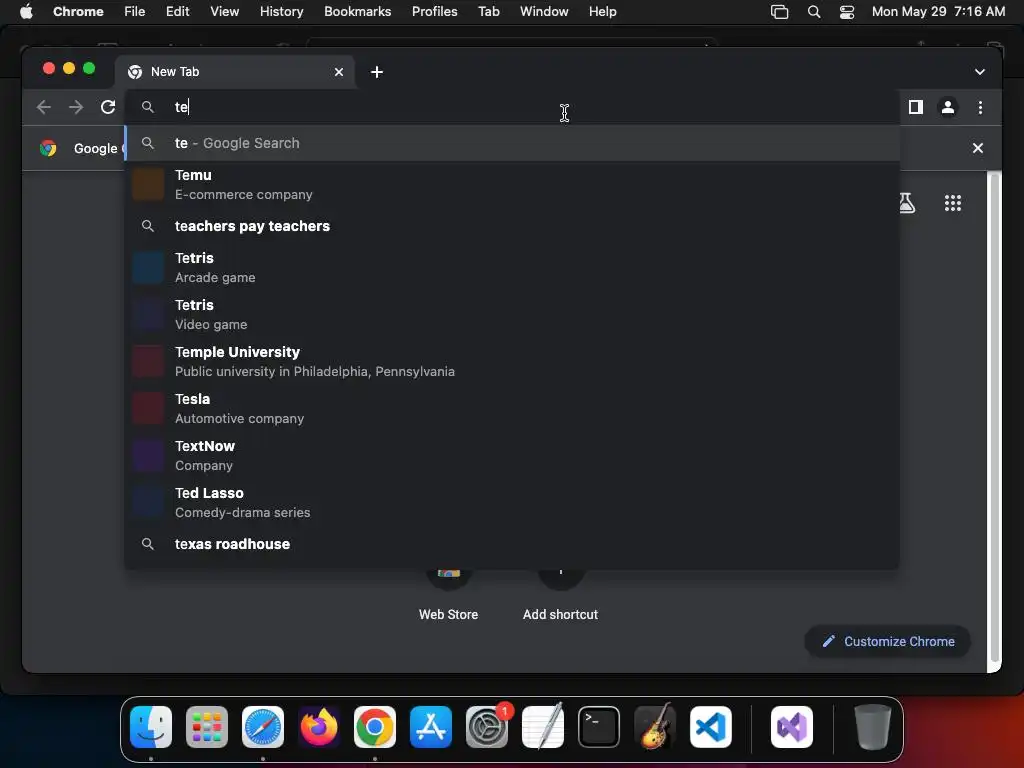Open the Apple menu

click(26, 11)
